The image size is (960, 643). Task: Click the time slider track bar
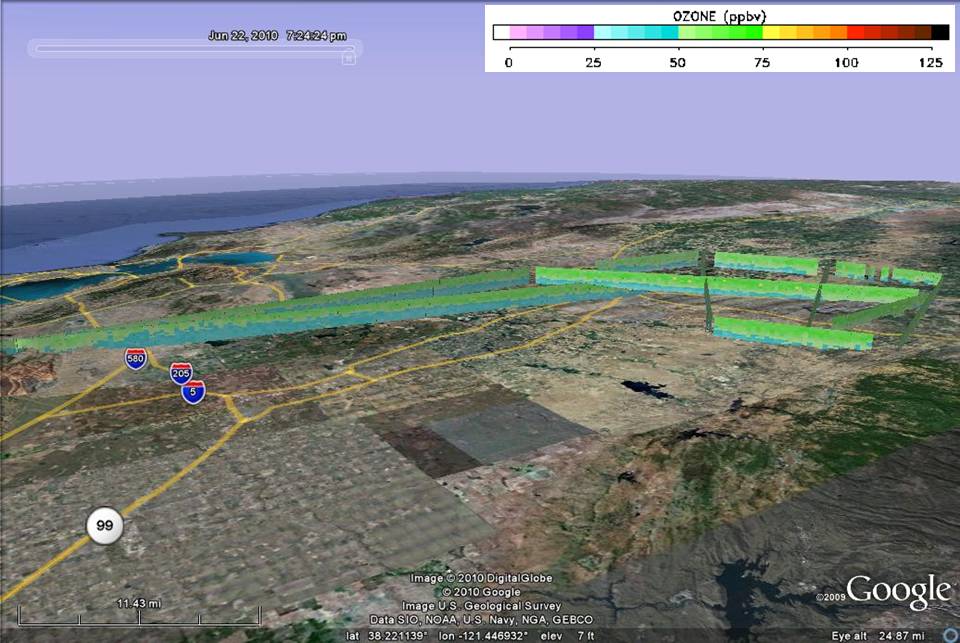(195, 48)
